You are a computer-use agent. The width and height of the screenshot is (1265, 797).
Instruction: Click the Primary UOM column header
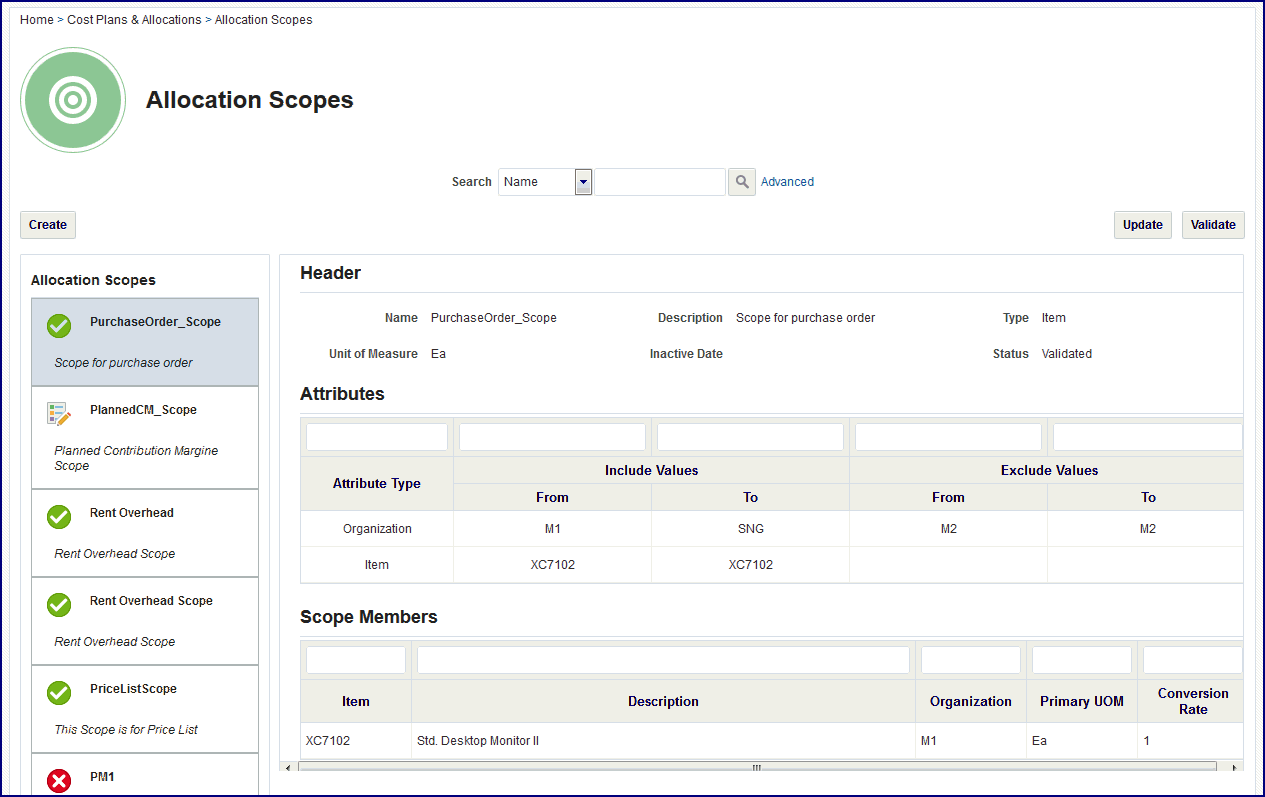coord(1082,701)
